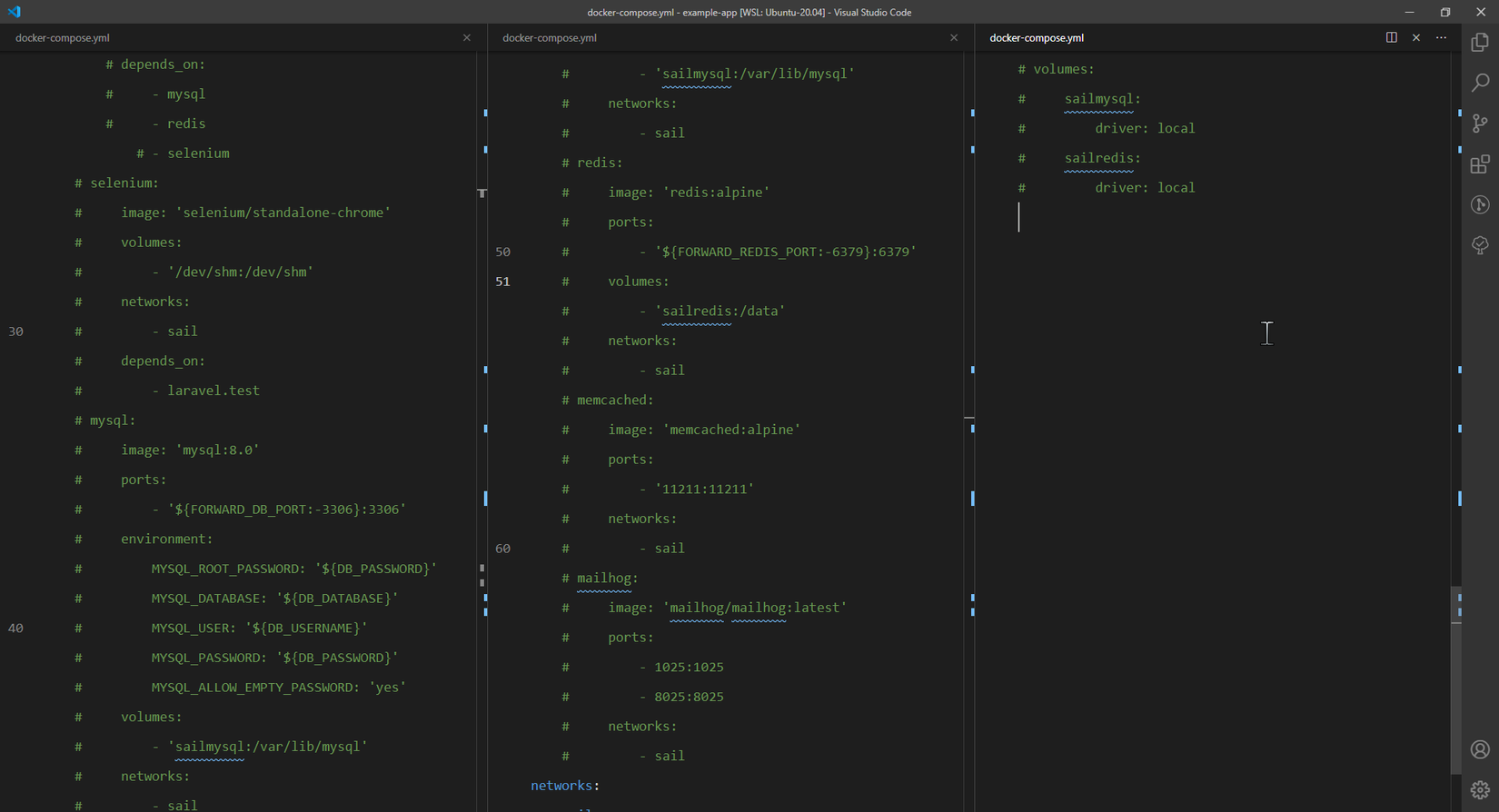Viewport: 1499px width, 812px height.
Task: Click the Split Editor icon
Action: [1391, 37]
